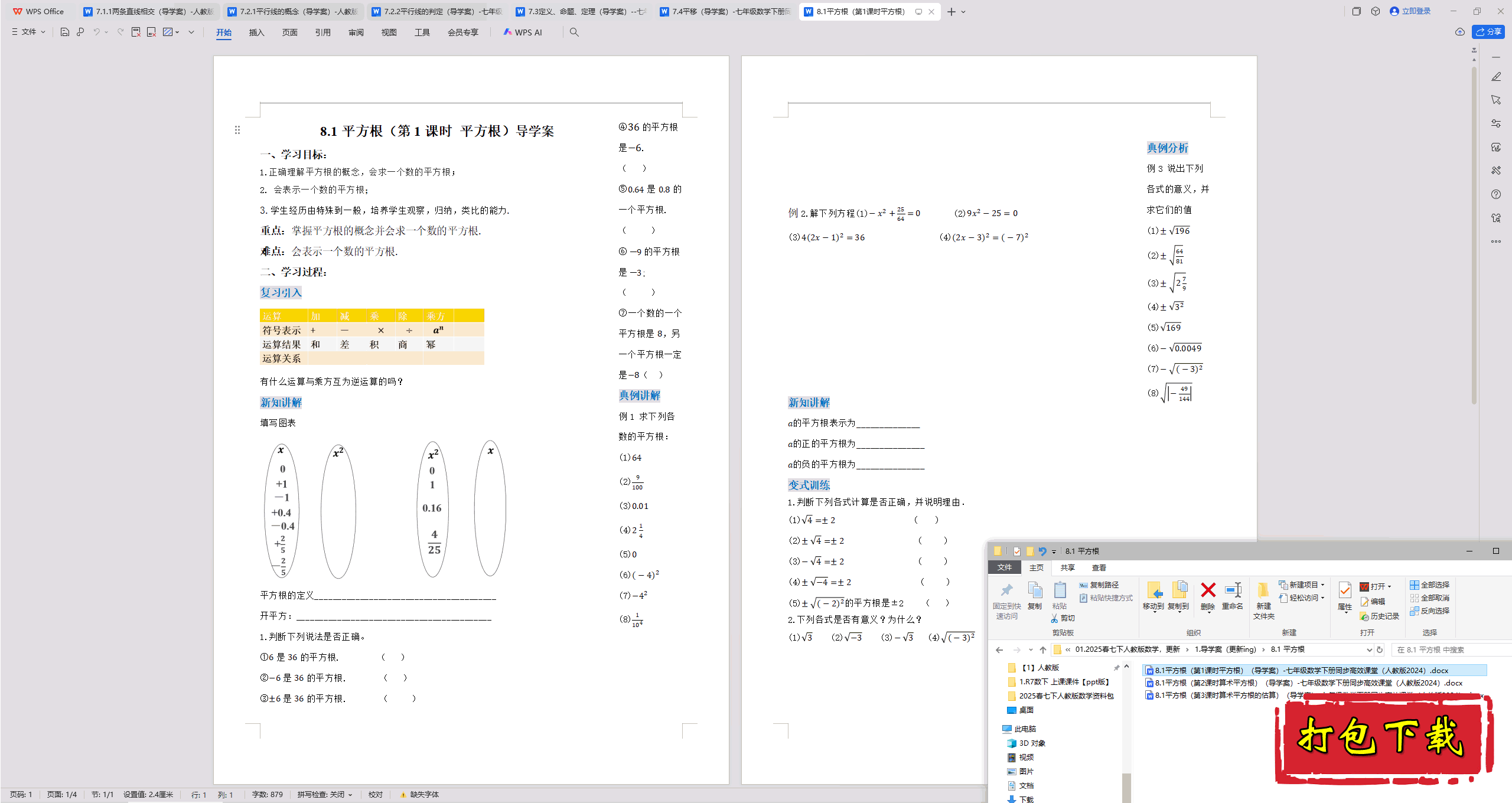The height and width of the screenshot is (803, 1512).
Task: Open the 7.1.1两条直线相交 document tab
Action: (x=149, y=11)
